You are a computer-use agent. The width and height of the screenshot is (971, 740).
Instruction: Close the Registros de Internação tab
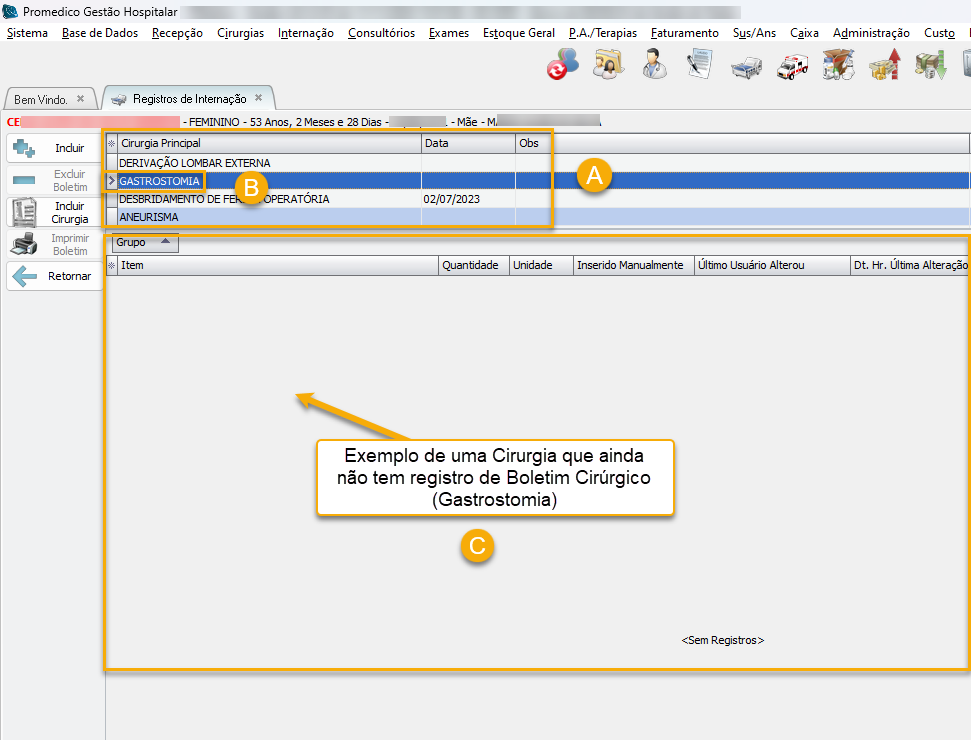pos(258,98)
